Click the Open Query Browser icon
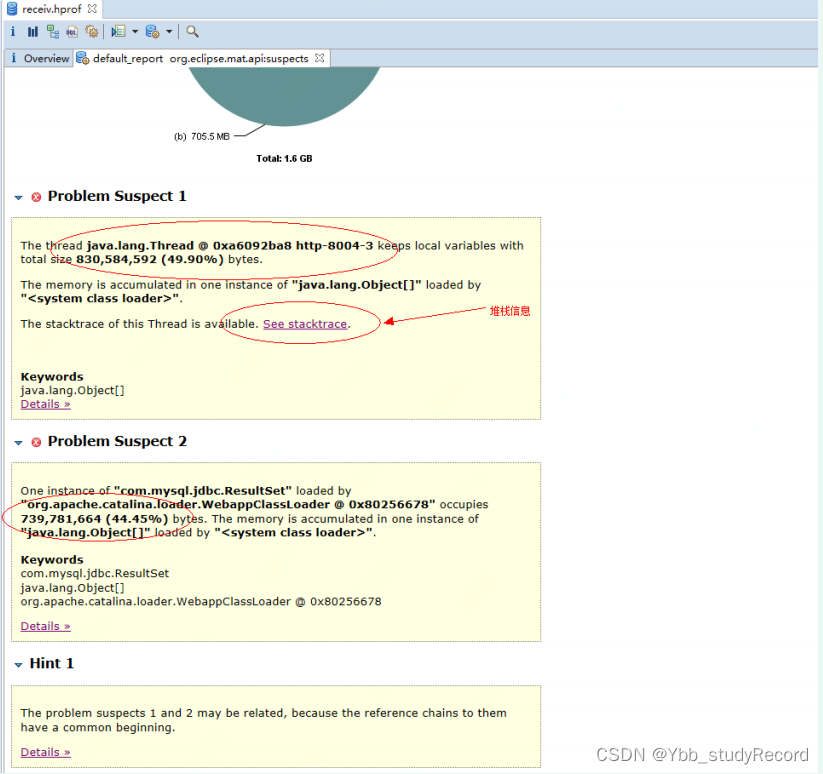This screenshot has width=823, height=774. point(152,31)
